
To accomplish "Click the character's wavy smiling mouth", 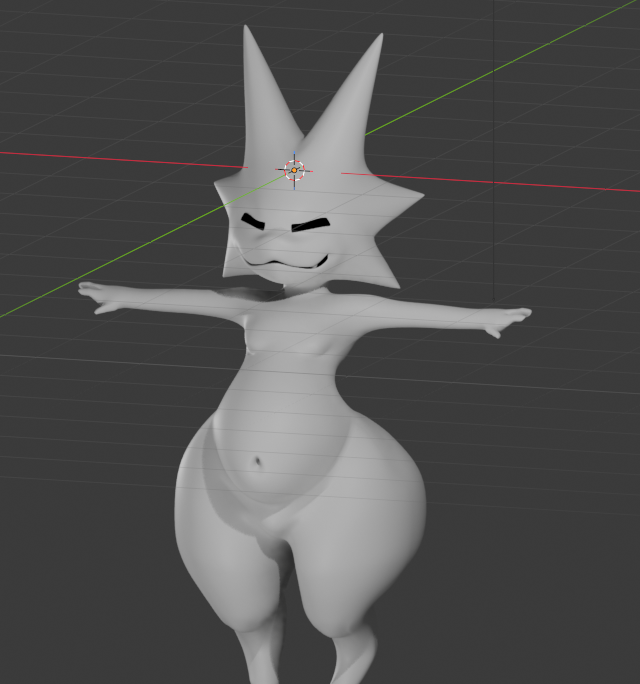I will point(284,262).
